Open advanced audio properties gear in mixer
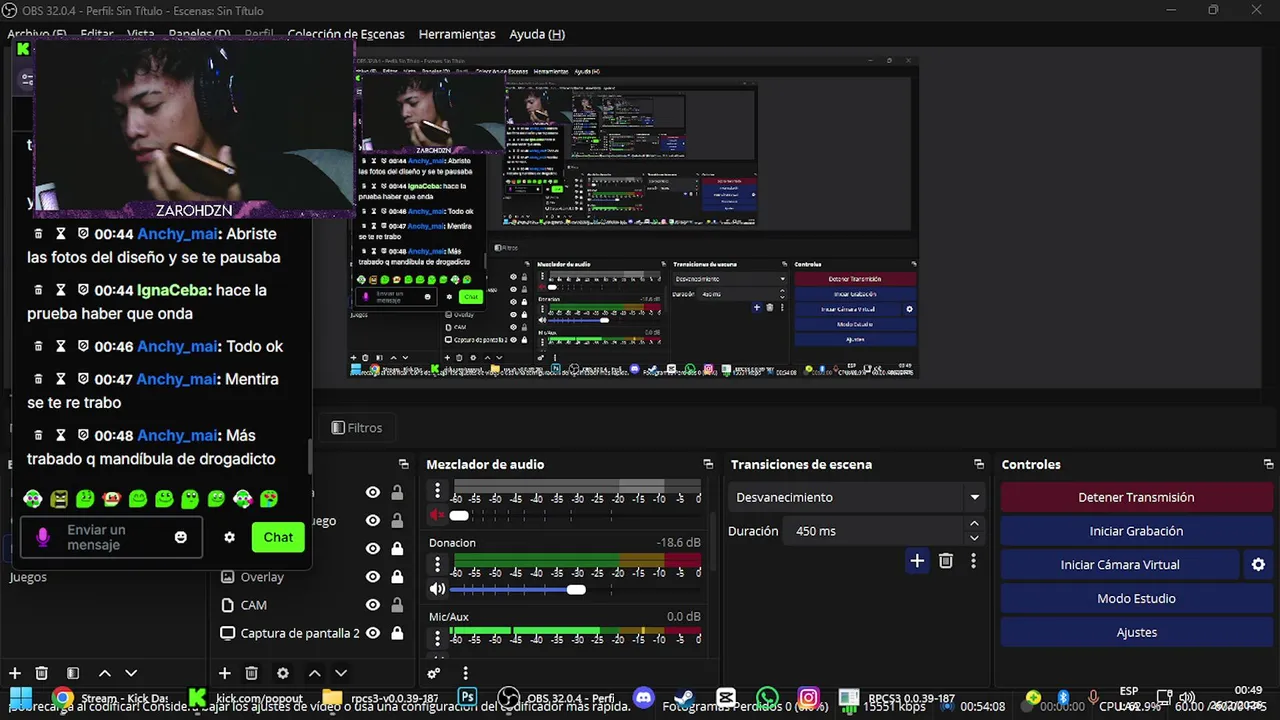Screen dimensions: 1280x720 (434, 674)
